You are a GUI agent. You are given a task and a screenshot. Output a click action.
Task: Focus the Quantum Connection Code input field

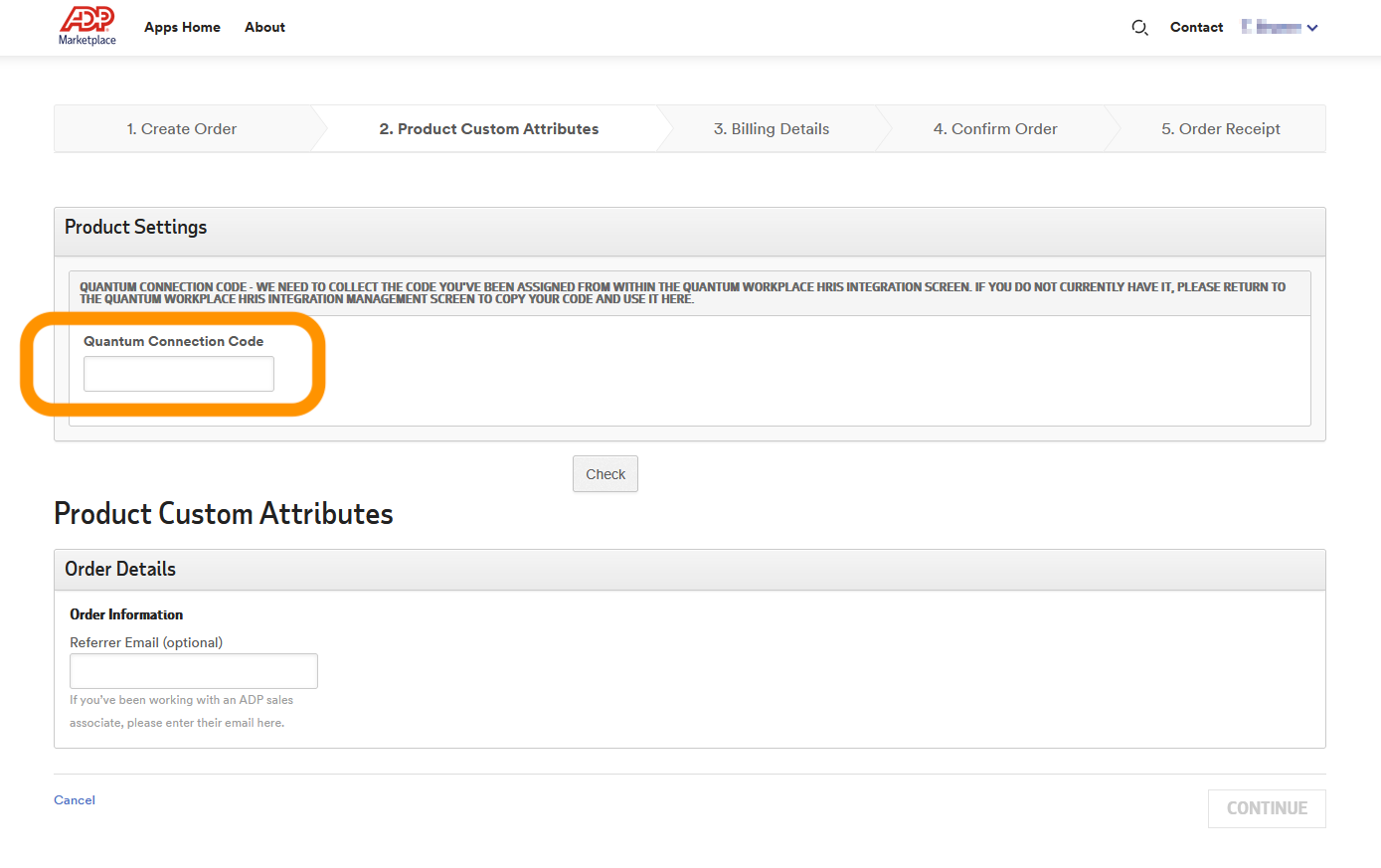[179, 374]
